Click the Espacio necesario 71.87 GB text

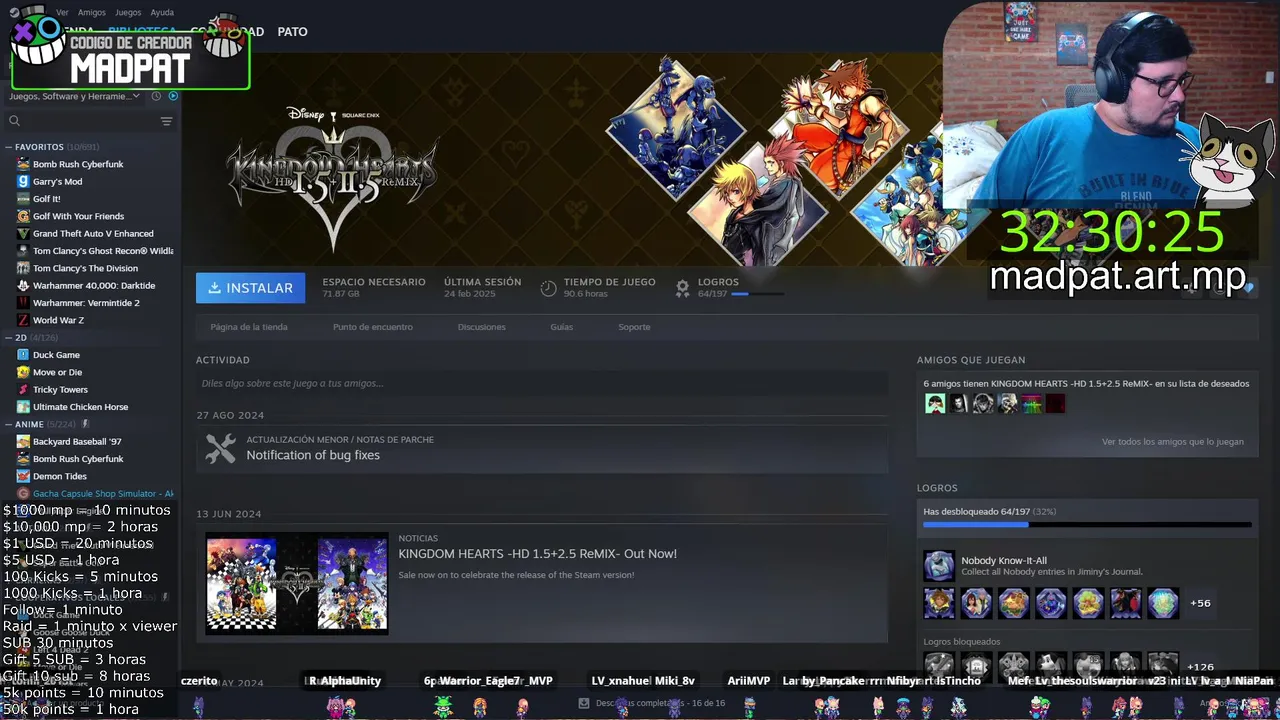[373, 288]
